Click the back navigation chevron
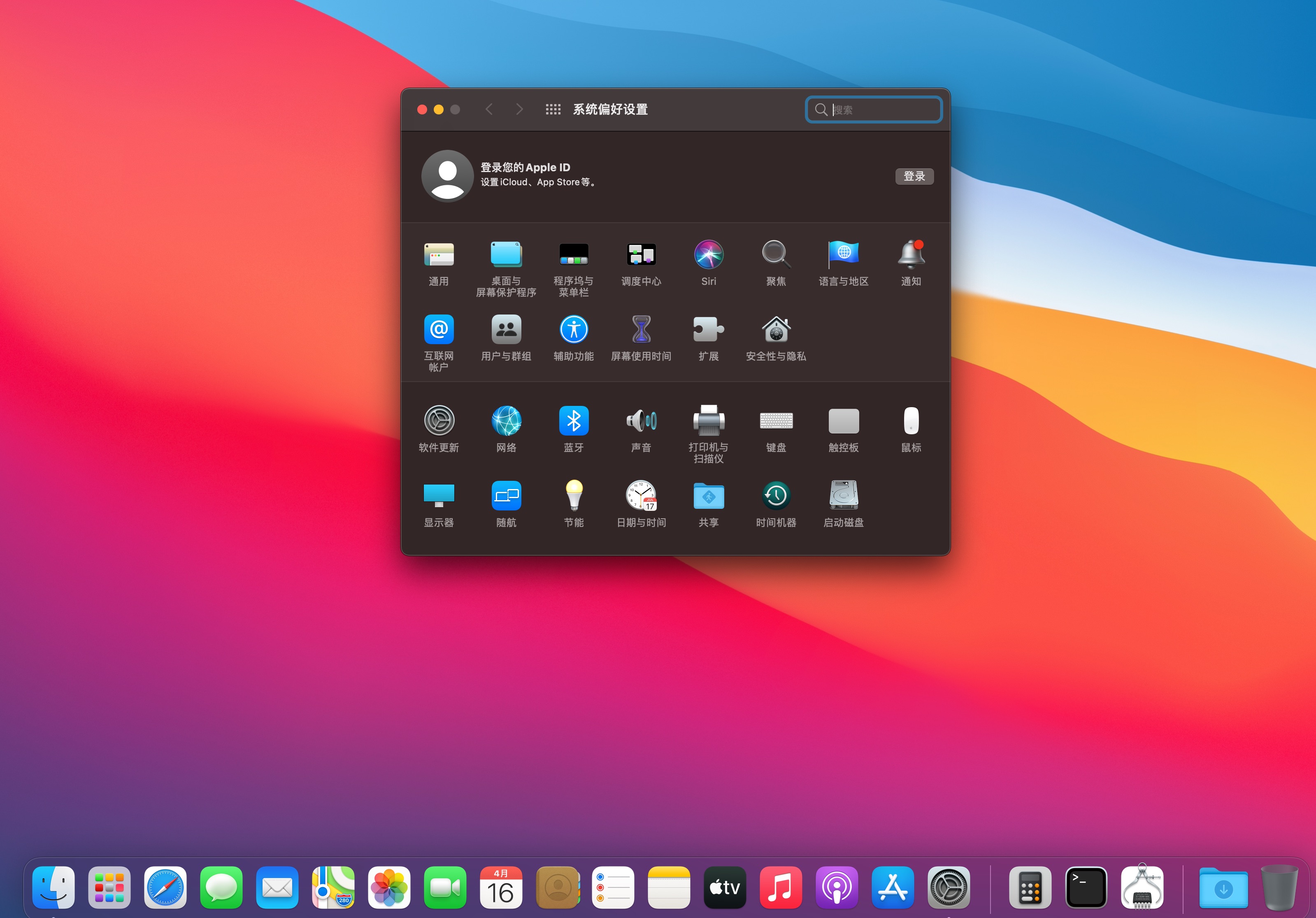This screenshot has height=918, width=1316. [489, 110]
